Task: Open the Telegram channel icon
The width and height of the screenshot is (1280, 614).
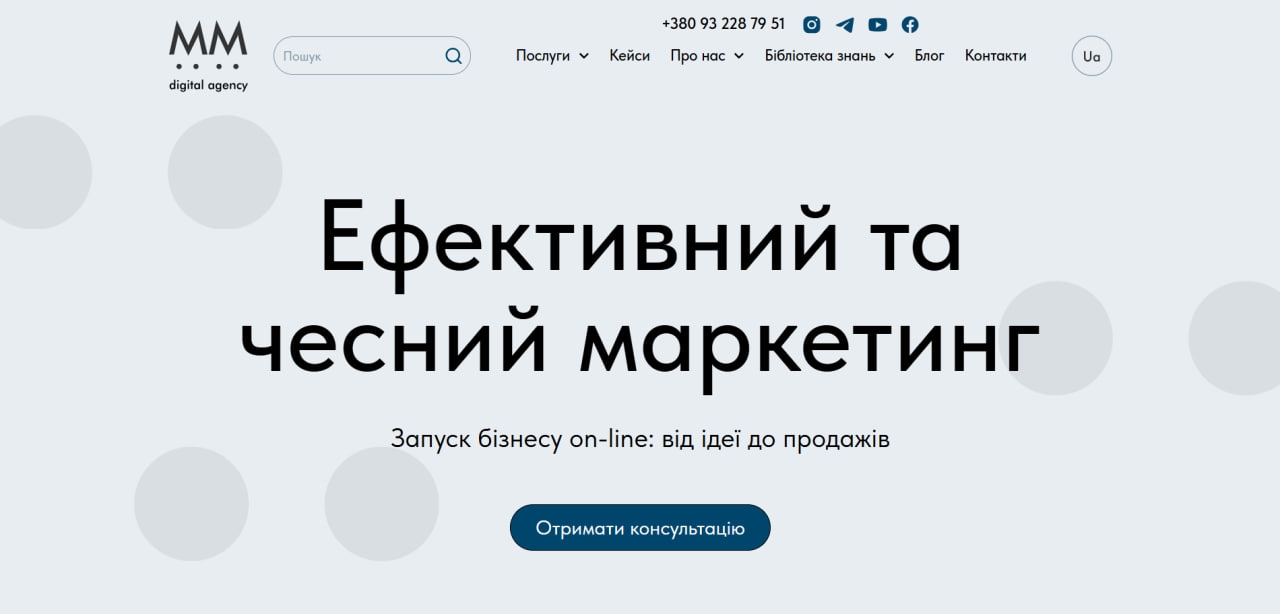Action: click(845, 25)
